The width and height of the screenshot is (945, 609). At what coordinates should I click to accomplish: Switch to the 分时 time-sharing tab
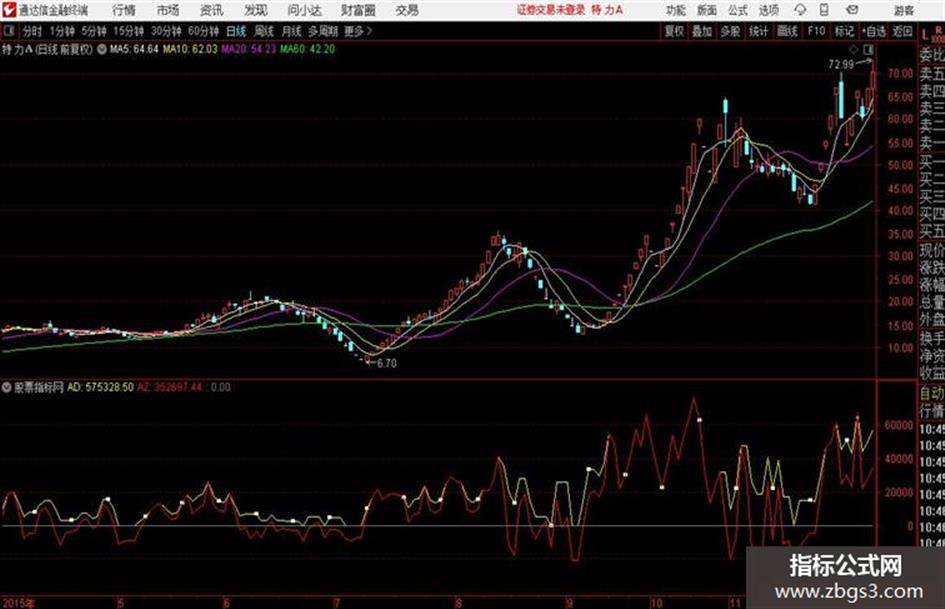tap(32, 31)
